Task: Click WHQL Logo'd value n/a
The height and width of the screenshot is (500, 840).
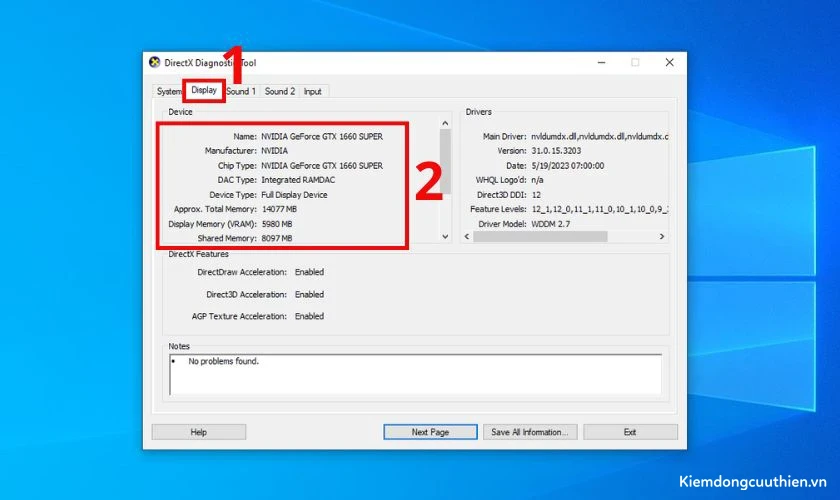Action: (x=537, y=180)
